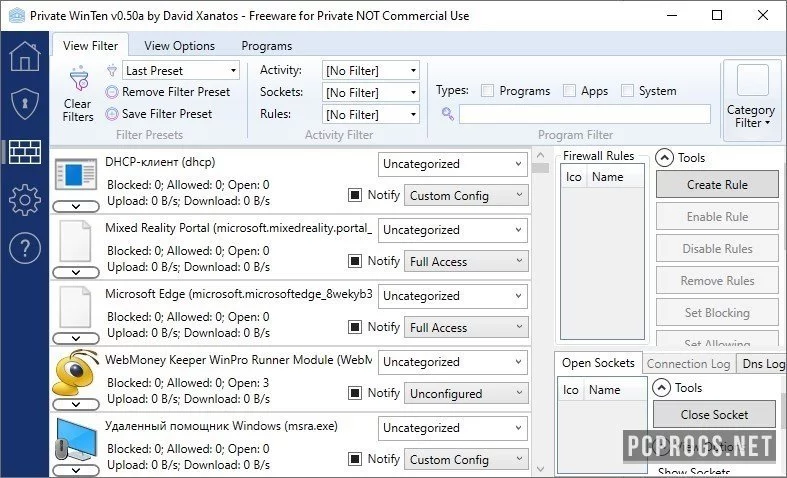Expand the WebMoney Keeper row details
787x478 pixels.
[76, 404]
